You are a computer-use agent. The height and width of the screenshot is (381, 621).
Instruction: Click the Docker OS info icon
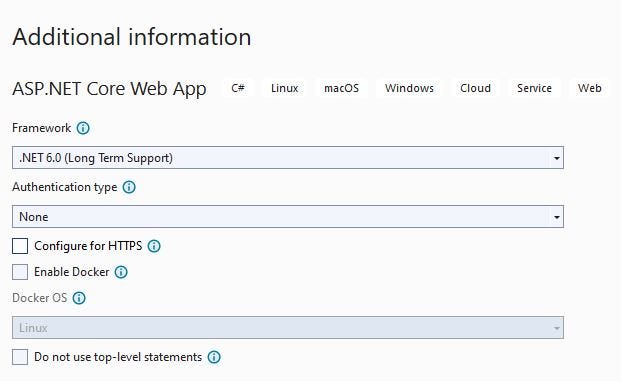click(x=79, y=298)
